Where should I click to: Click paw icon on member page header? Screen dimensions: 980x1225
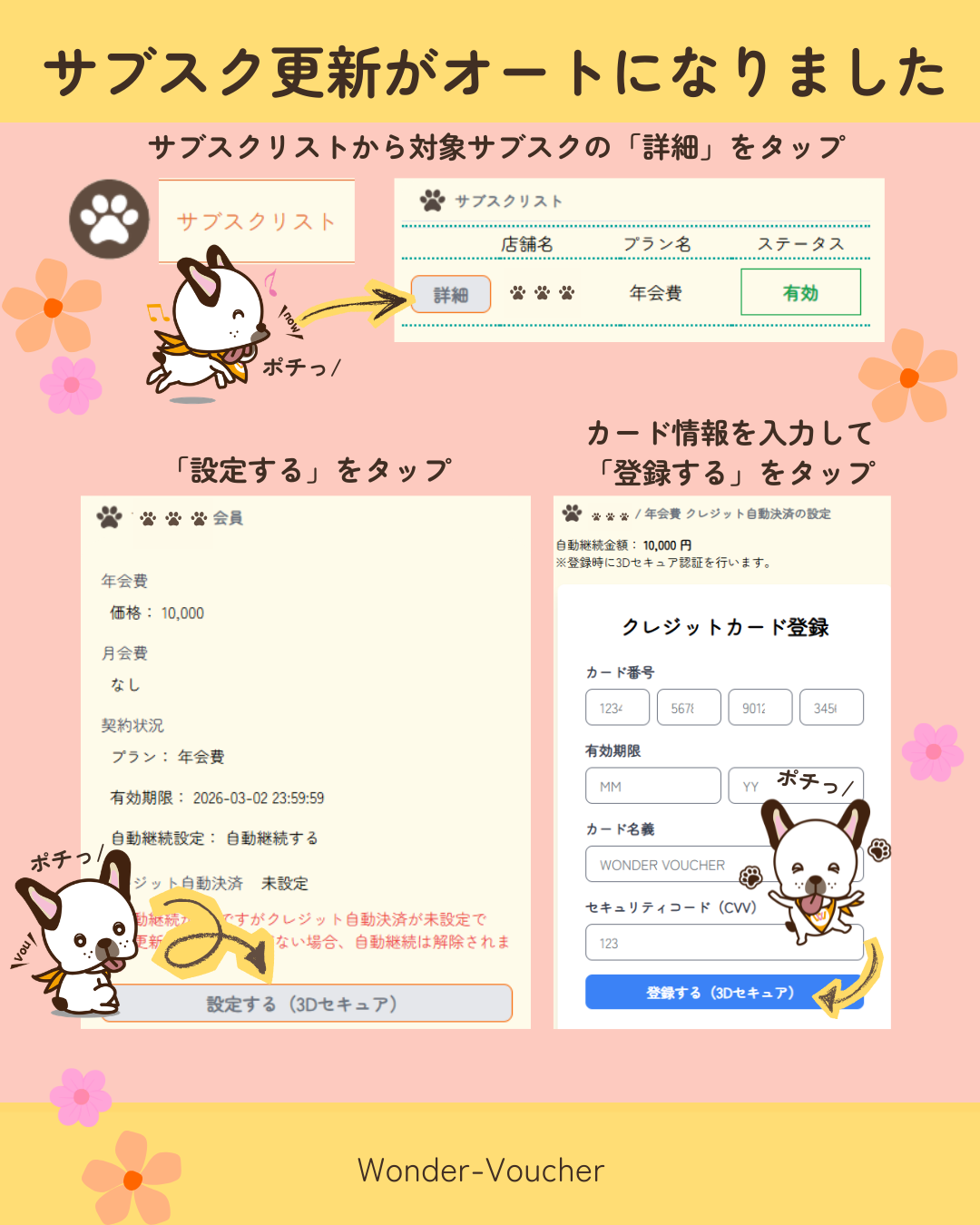[110, 517]
